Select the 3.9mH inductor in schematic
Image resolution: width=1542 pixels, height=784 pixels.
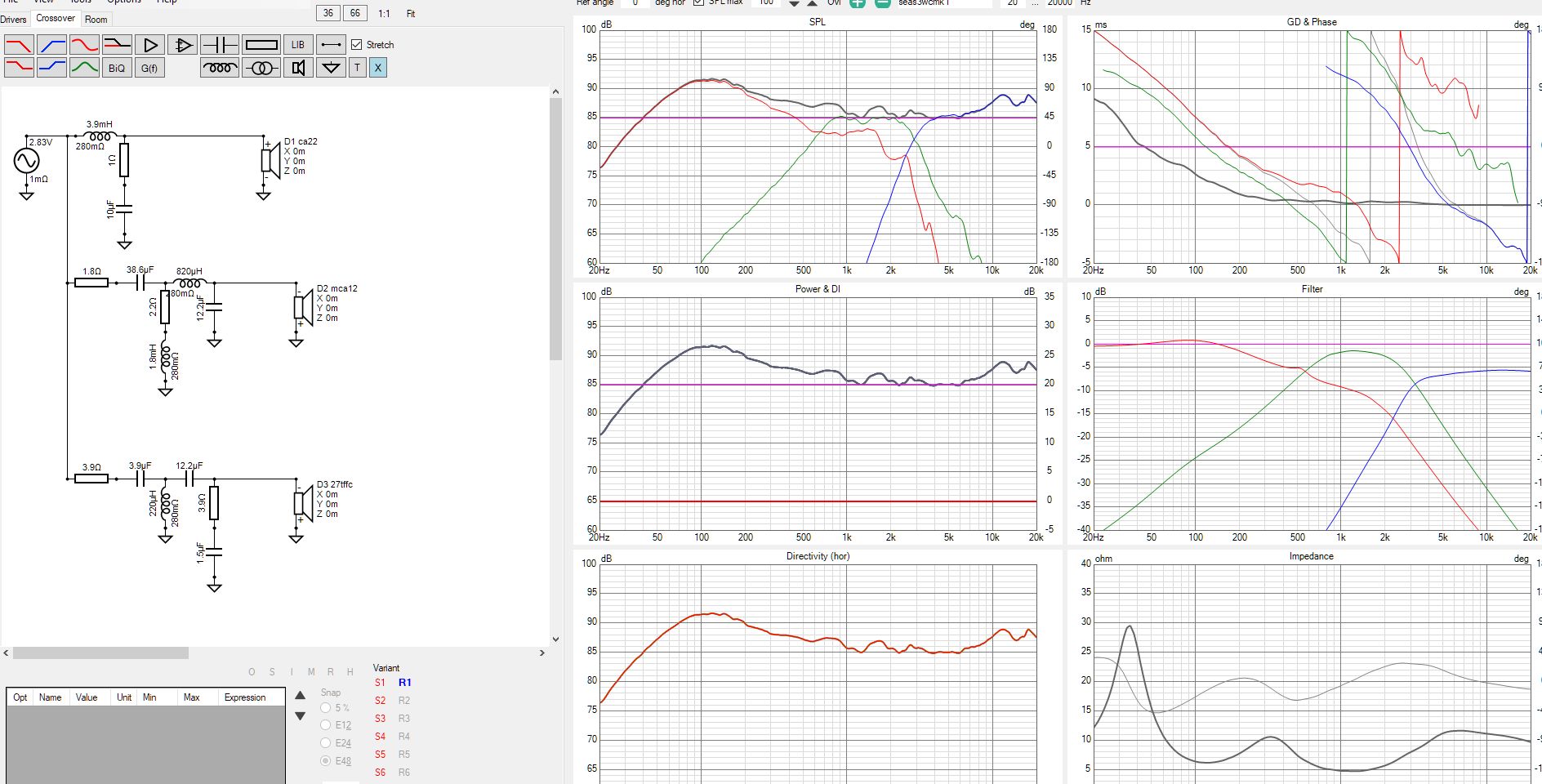(x=100, y=136)
